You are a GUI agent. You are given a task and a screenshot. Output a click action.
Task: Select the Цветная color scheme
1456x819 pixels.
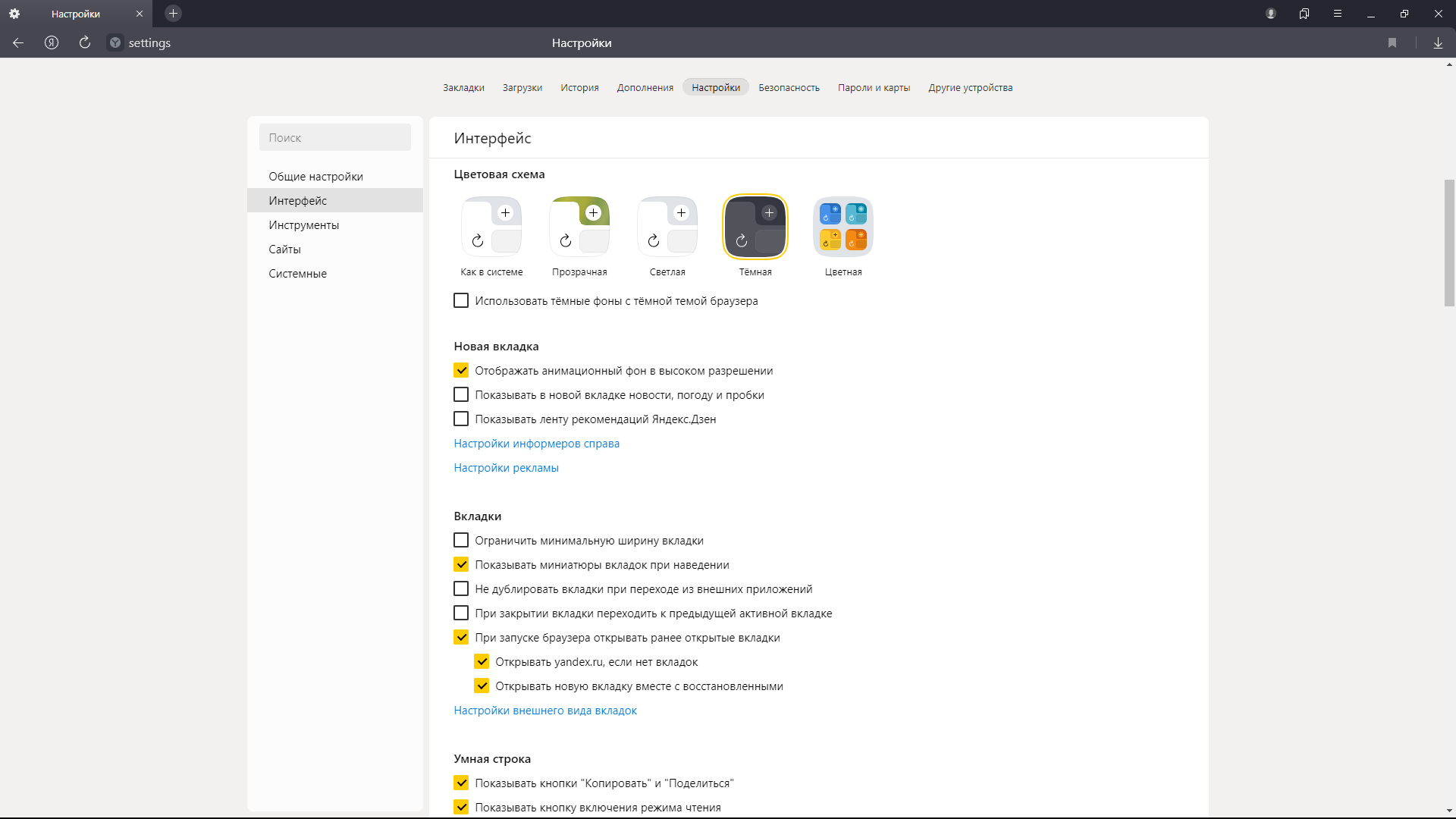843,227
